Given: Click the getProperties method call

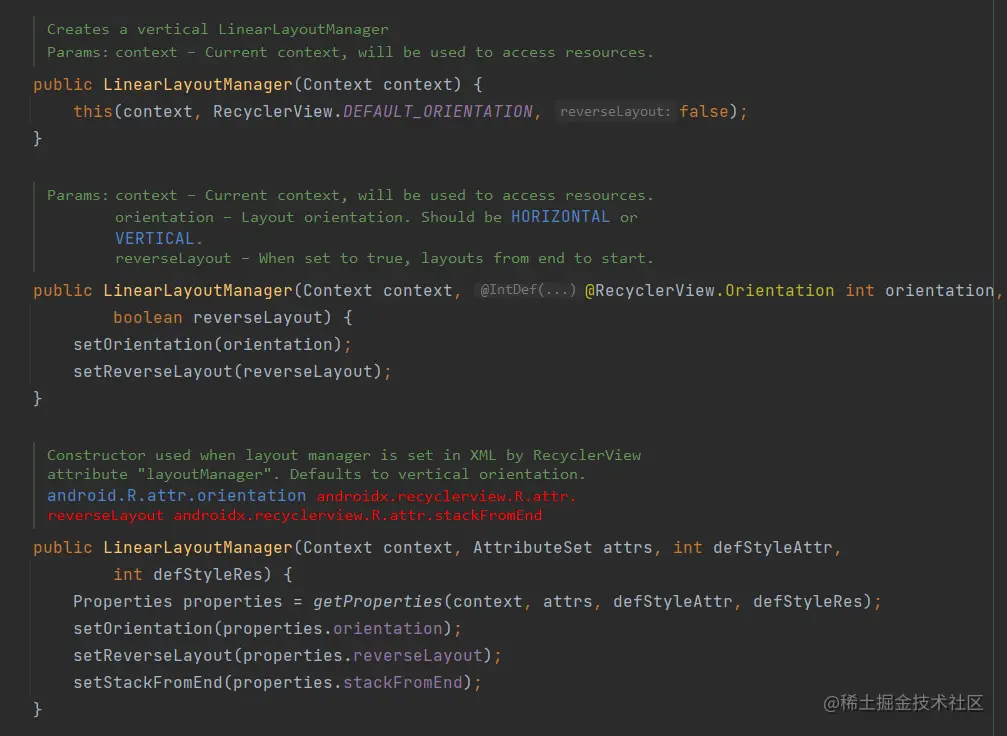Looking at the screenshot, I should click(x=377, y=602).
